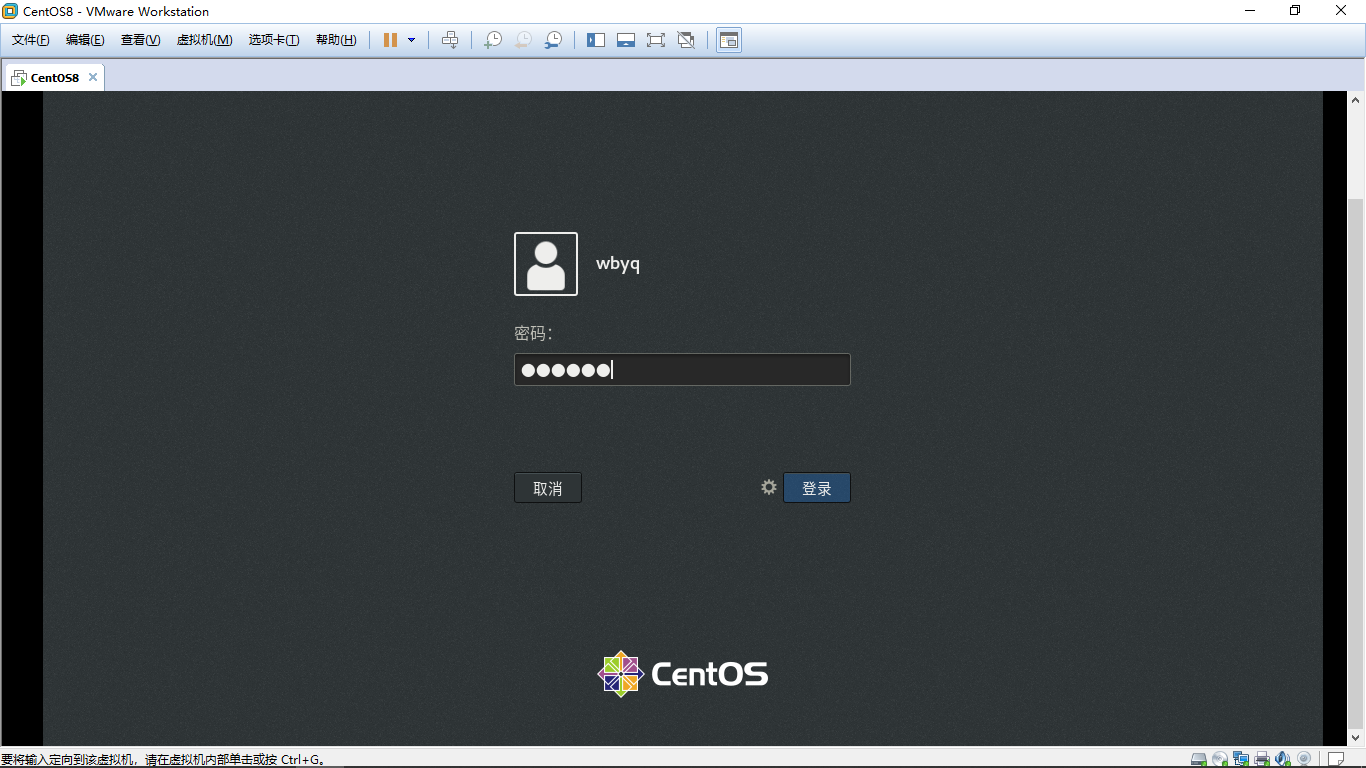Focus the 密码 password input field
The width and height of the screenshot is (1366, 768).
click(x=682, y=370)
